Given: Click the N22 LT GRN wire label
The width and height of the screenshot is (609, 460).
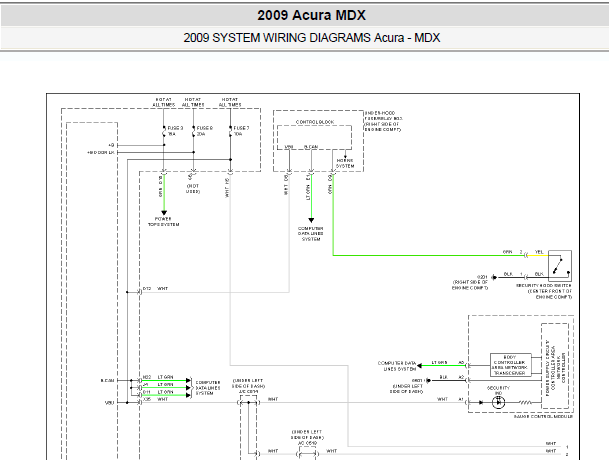Looking at the screenshot, I should 158,377.
